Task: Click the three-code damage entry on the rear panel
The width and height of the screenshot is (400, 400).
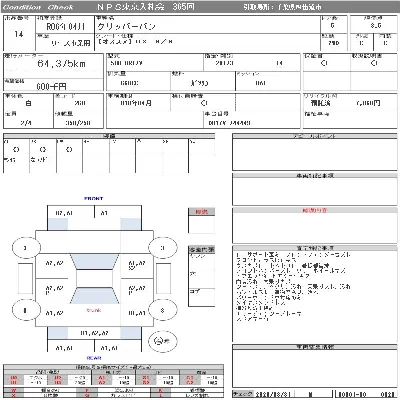Action: tap(95, 333)
